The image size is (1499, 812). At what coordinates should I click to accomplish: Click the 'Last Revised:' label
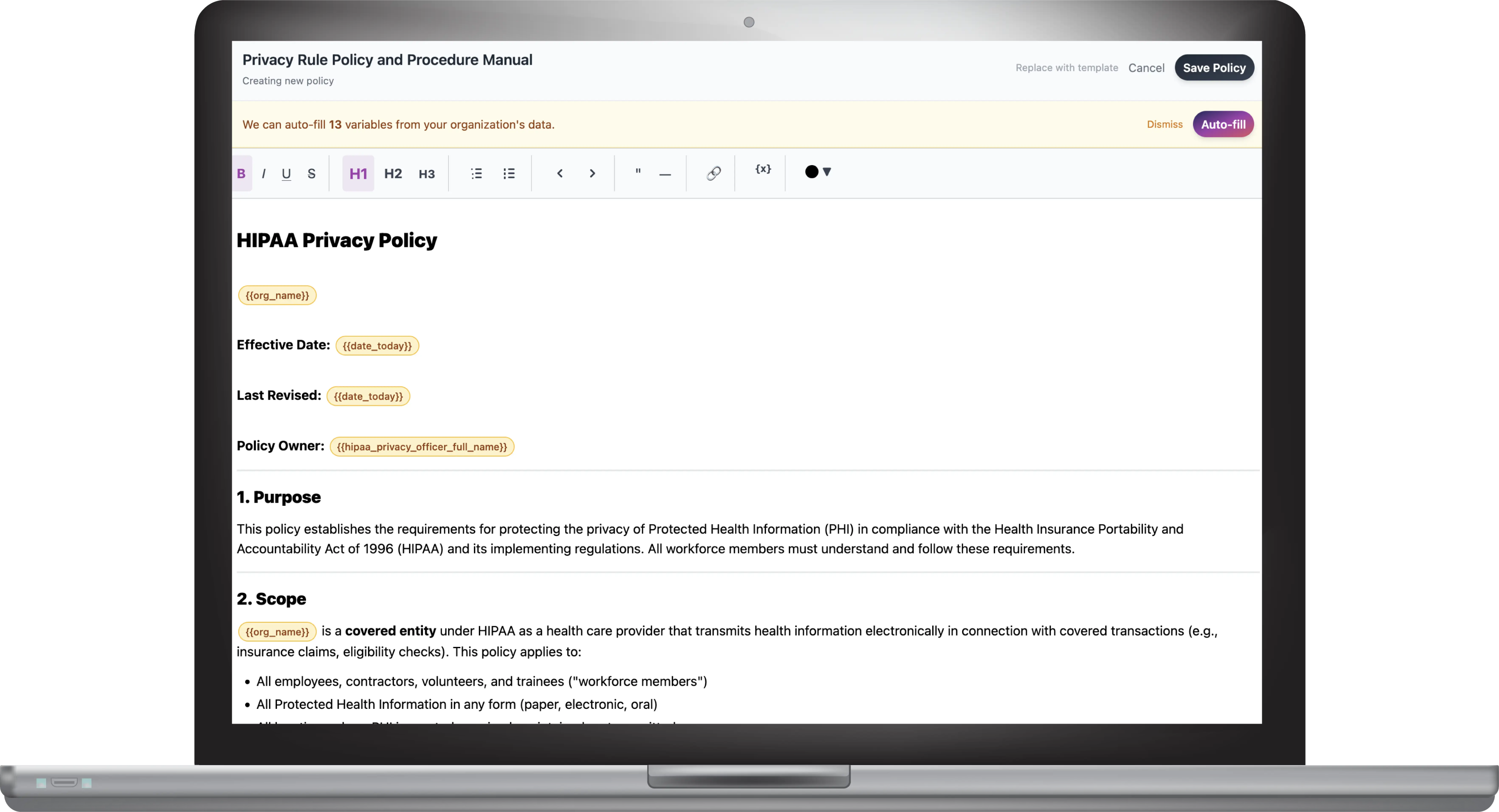tap(279, 396)
